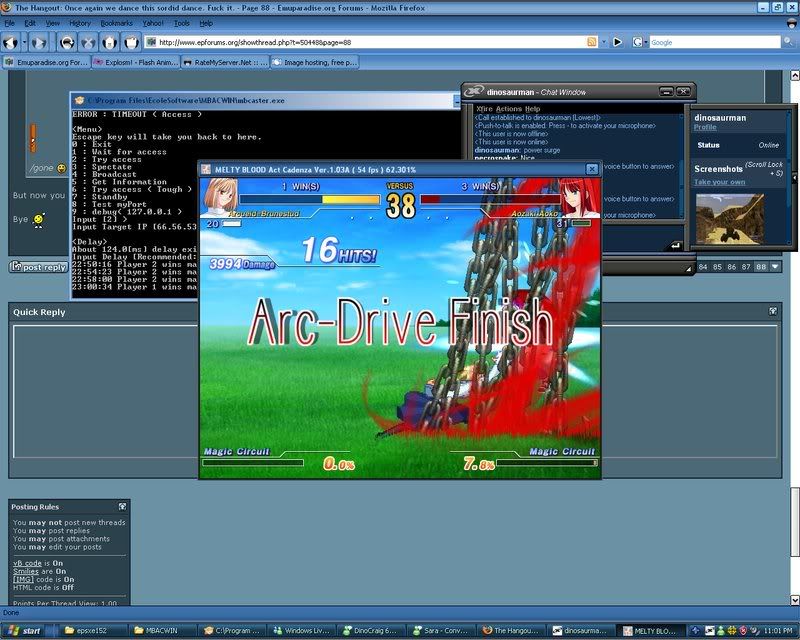Image resolution: width=800 pixels, height=640 pixels.
Task: Click the Windows Start button
Action: [24, 631]
